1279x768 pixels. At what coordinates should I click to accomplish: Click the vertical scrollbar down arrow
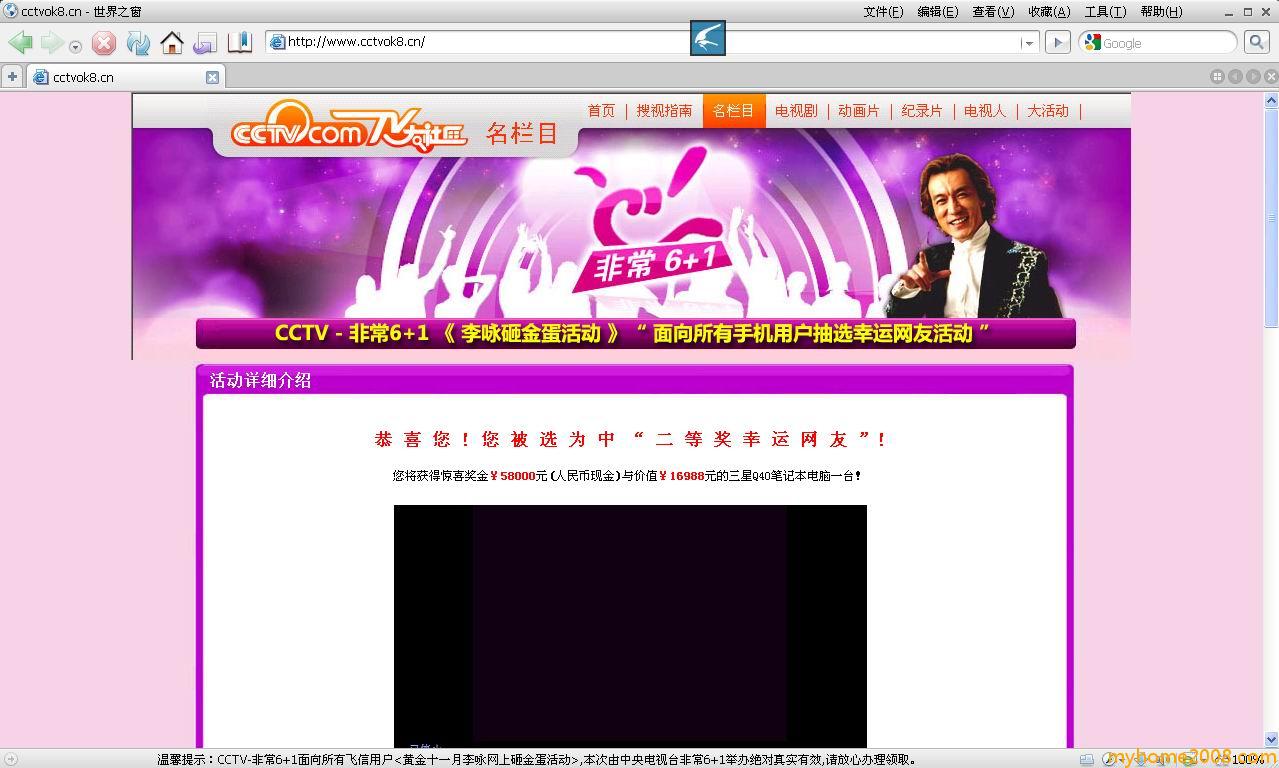coord(1271,739)
